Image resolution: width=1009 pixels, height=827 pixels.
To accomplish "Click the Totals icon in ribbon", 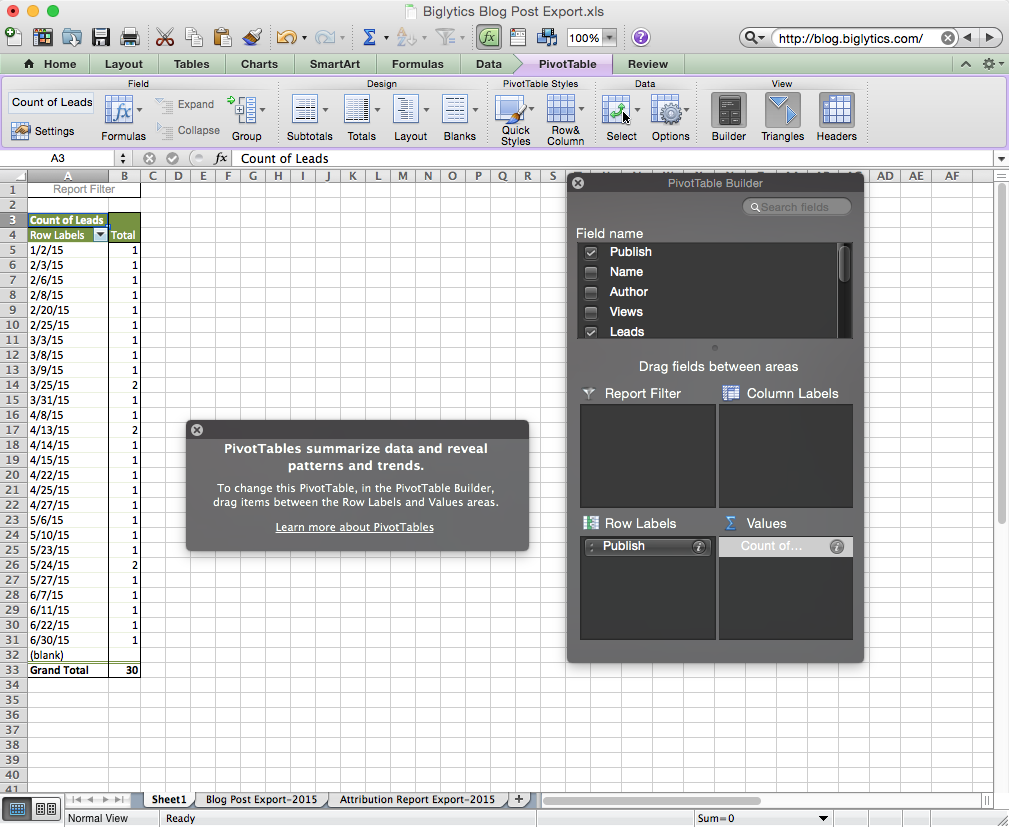I will [x=357, y=109].
